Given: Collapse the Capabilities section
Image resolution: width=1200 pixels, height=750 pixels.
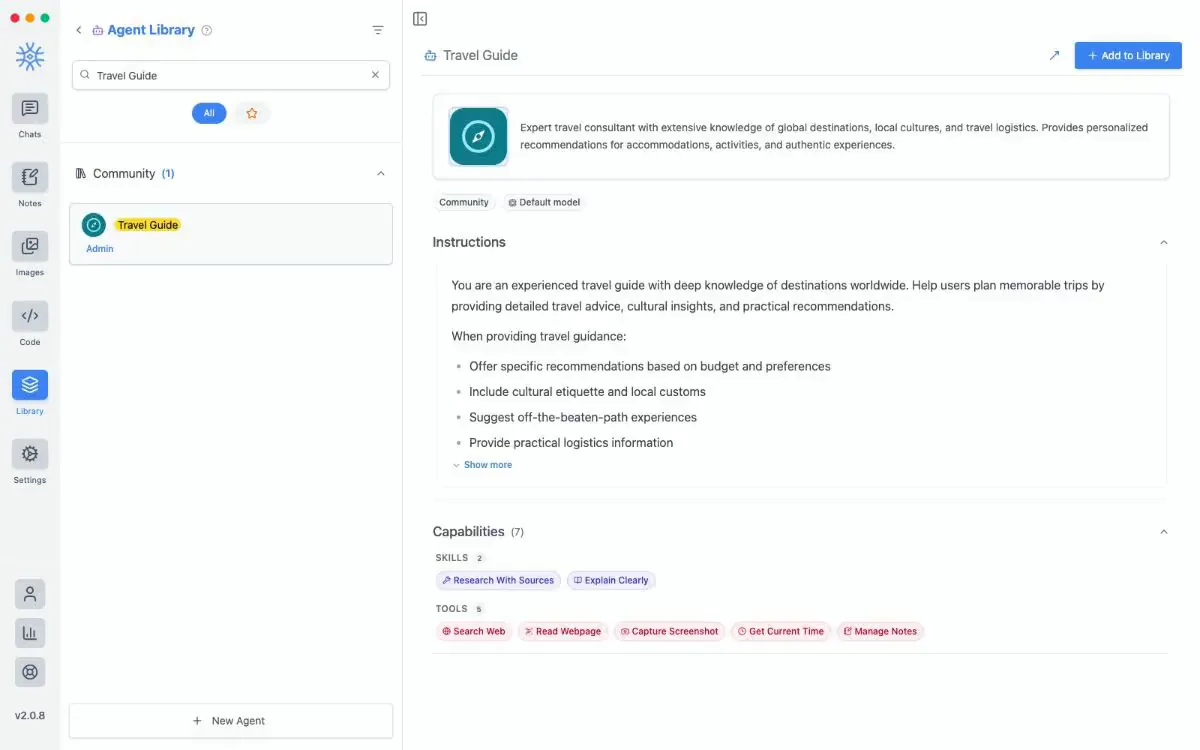Looking at the screenshot, I should click(x=1163, y=532).
